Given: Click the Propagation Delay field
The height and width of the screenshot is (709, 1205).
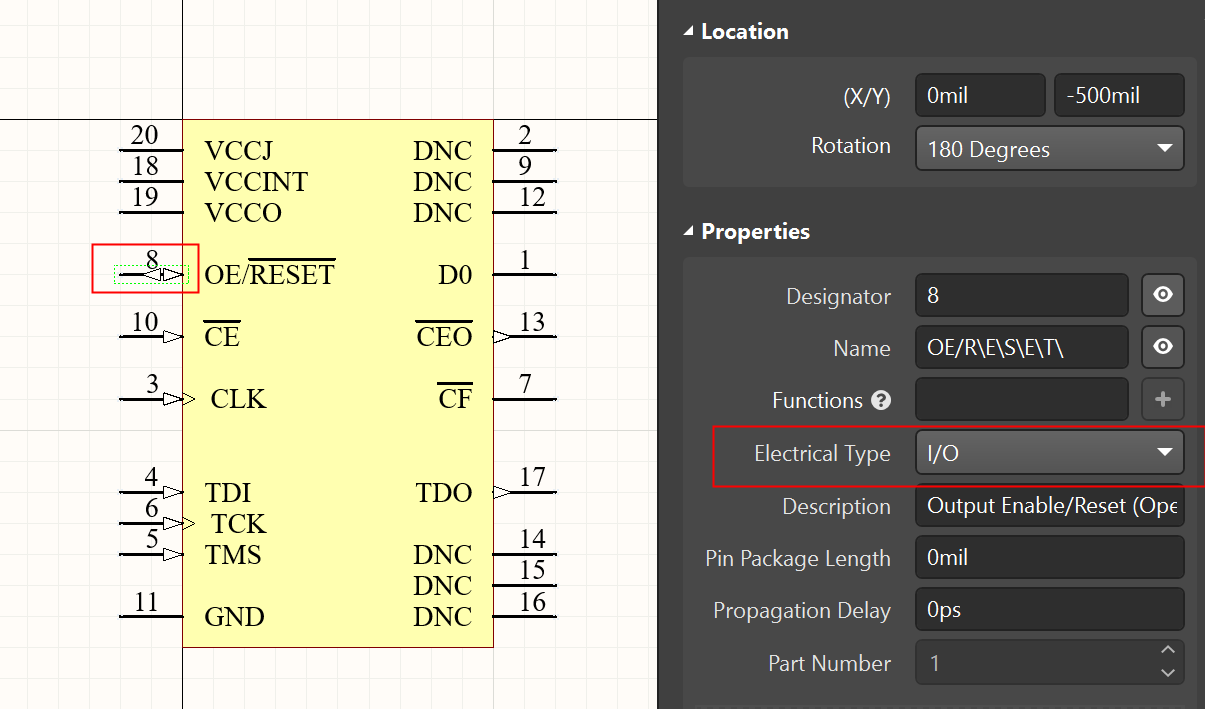Looking at the screenshot, I should coord(1049,610).
